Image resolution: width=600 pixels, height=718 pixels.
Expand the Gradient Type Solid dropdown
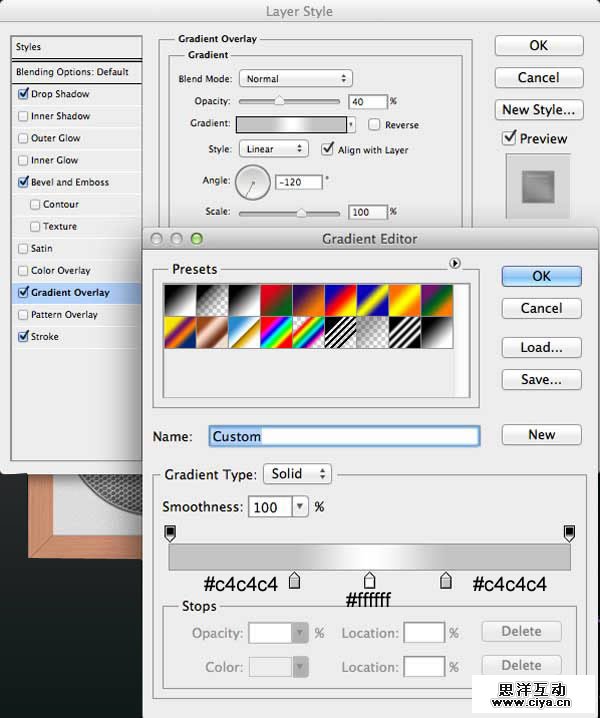[x=296, y=474]
